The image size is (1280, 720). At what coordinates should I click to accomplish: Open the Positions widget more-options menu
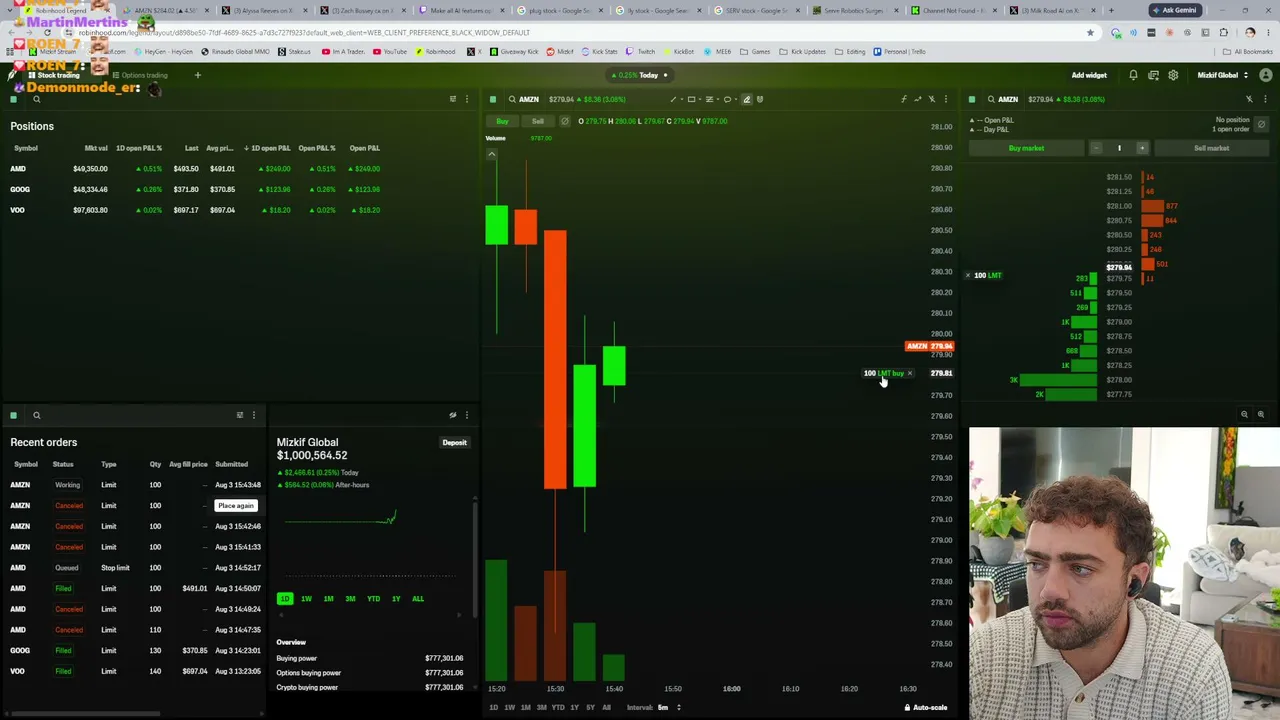466,99
